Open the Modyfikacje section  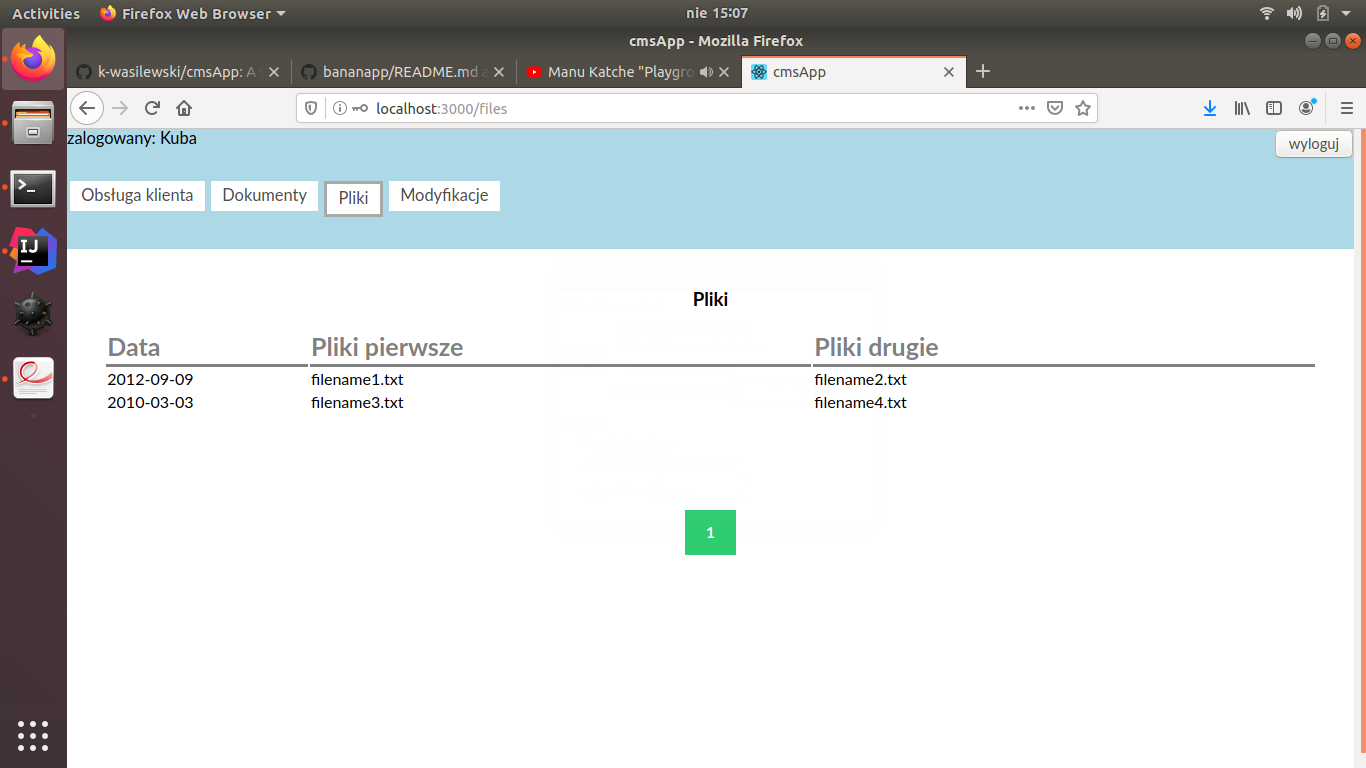click(x=444, y=195)
